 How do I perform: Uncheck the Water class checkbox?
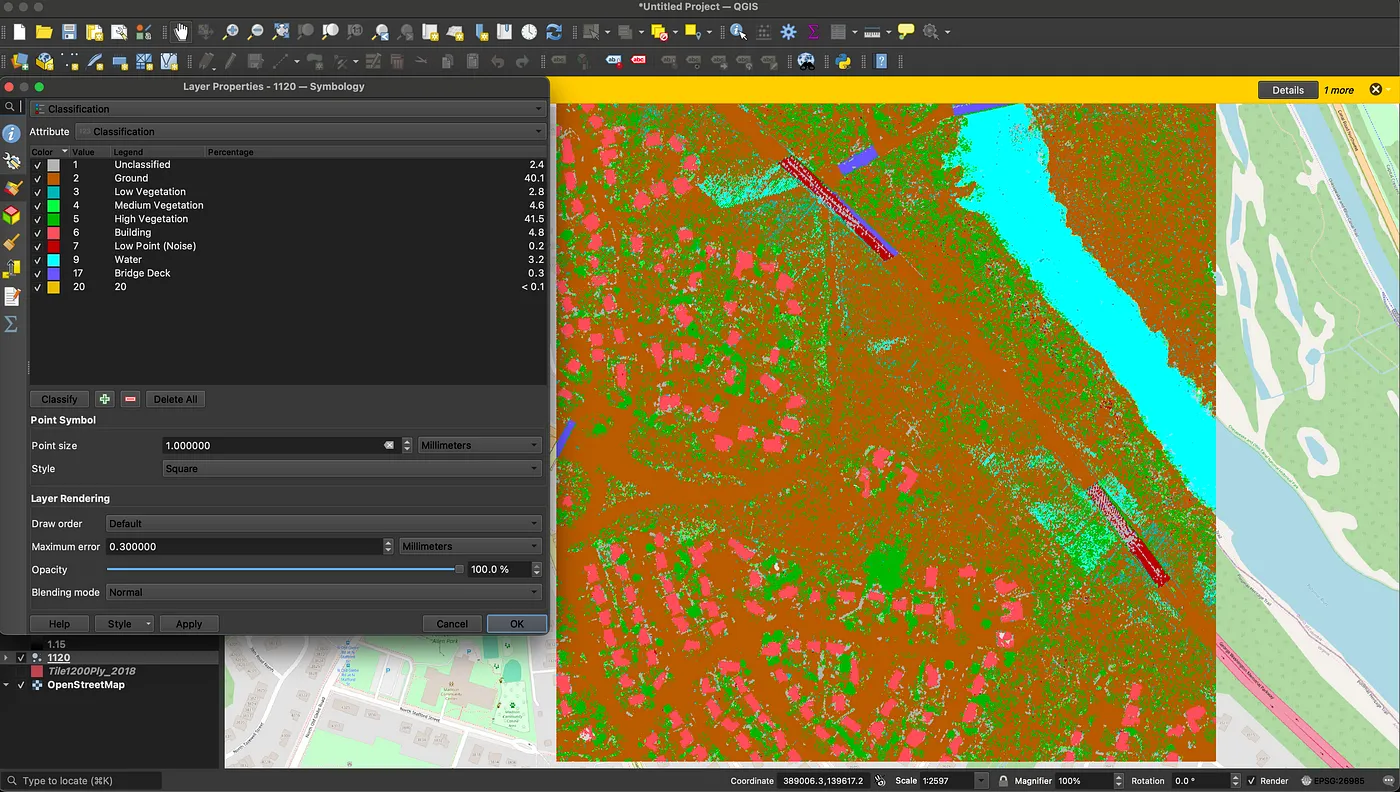coord(37,260)
